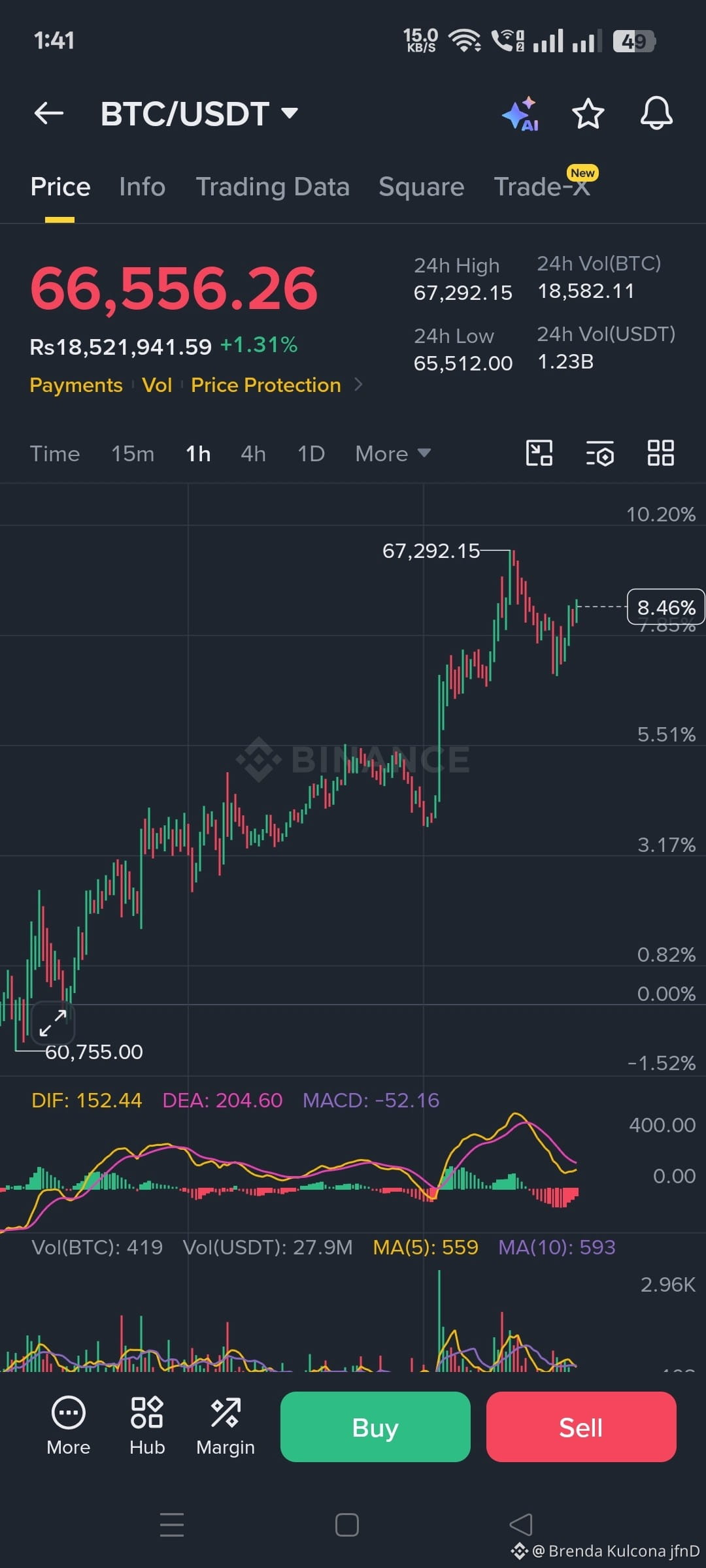The height and width of the screenshot is (1568, 706).
Task: Open the Trade-X tab
Action: point(542,187)
